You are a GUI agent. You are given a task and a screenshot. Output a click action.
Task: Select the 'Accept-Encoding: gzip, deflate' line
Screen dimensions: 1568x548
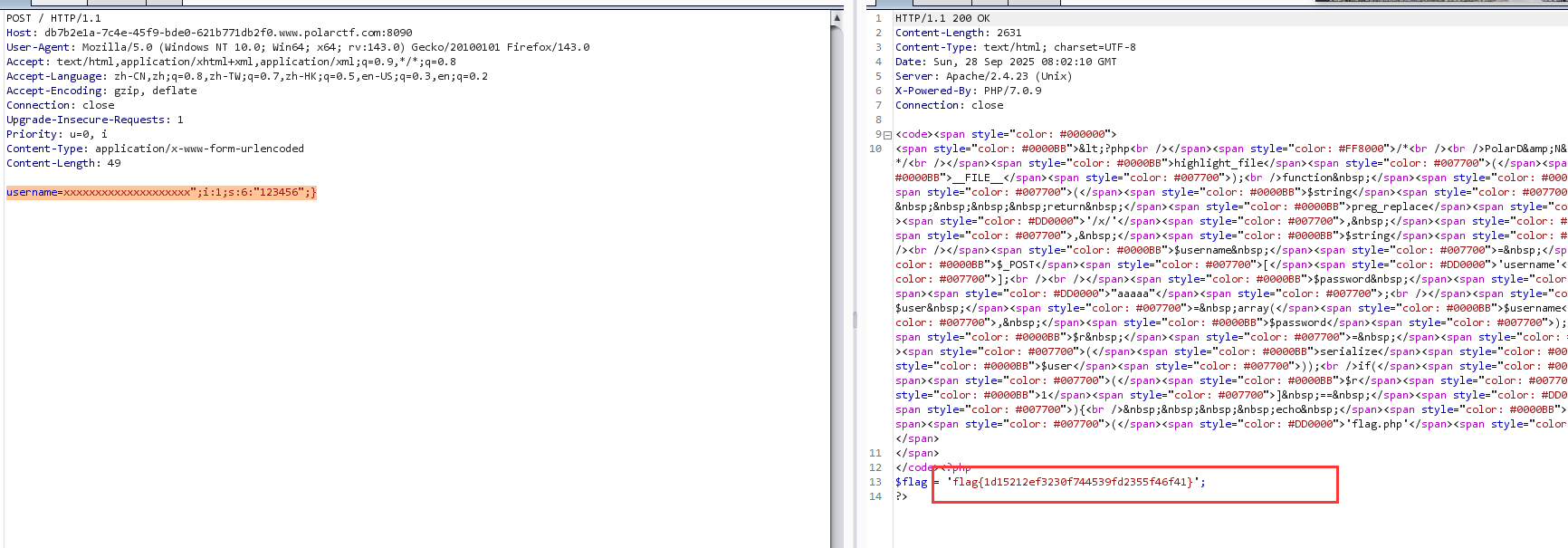[x=101, y=91]
